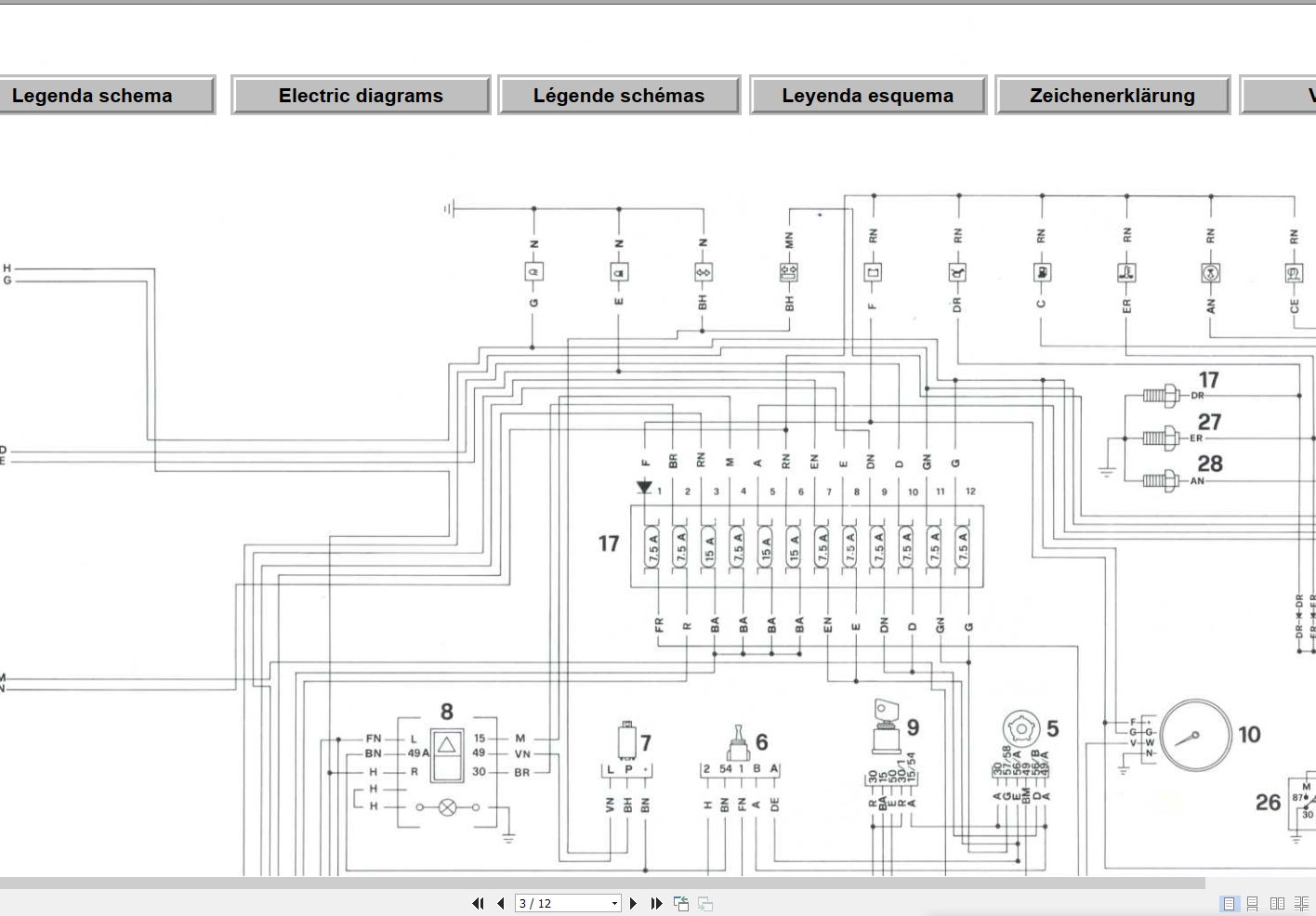
Task: Select single page layout view
Action: pos(1229,903)
